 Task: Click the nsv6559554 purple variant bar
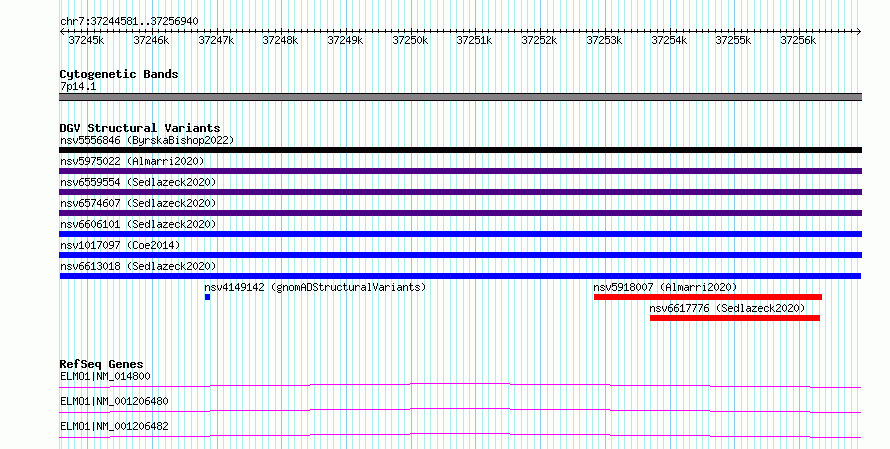click(460, 192)
